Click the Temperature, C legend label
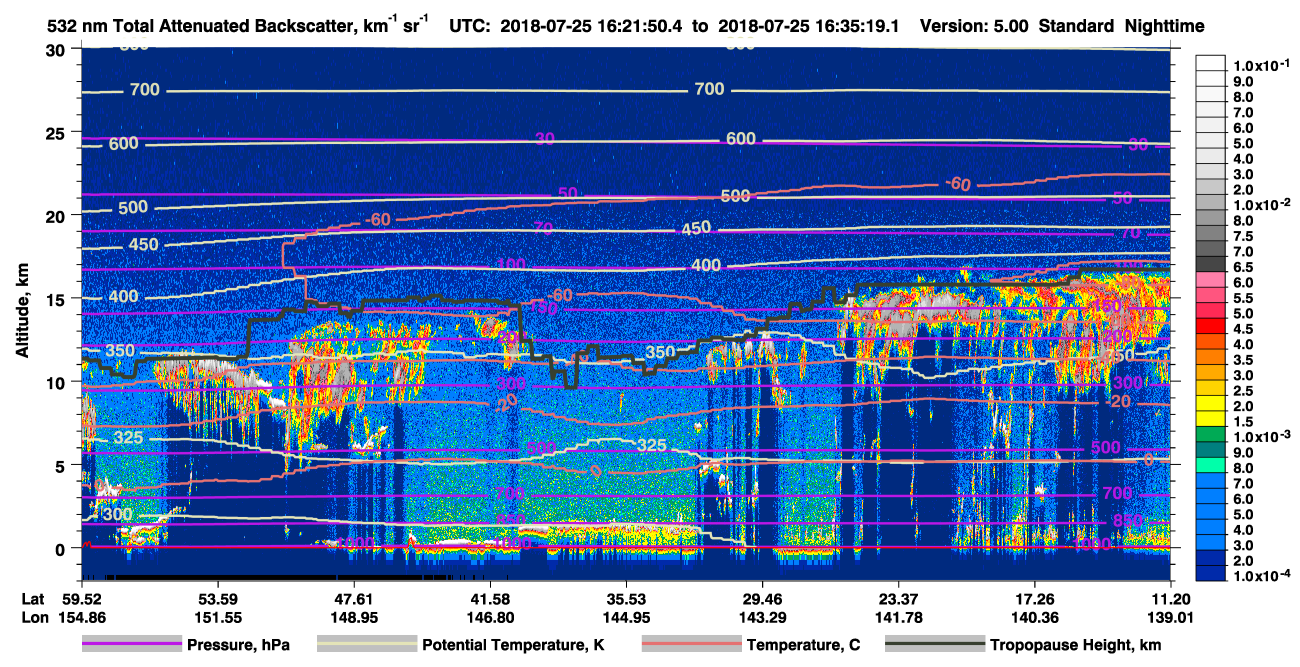 point(803,645)
